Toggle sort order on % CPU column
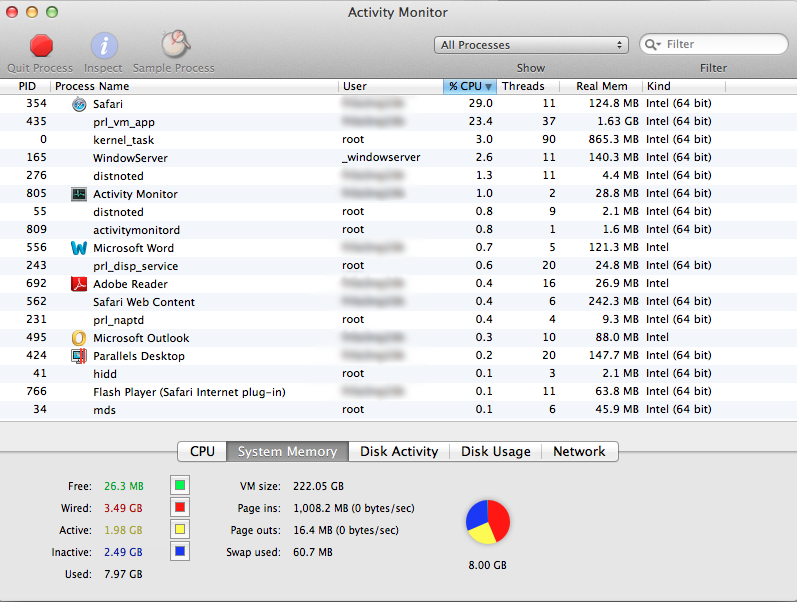Screen dimensions: 797x602 coord(470,86)
